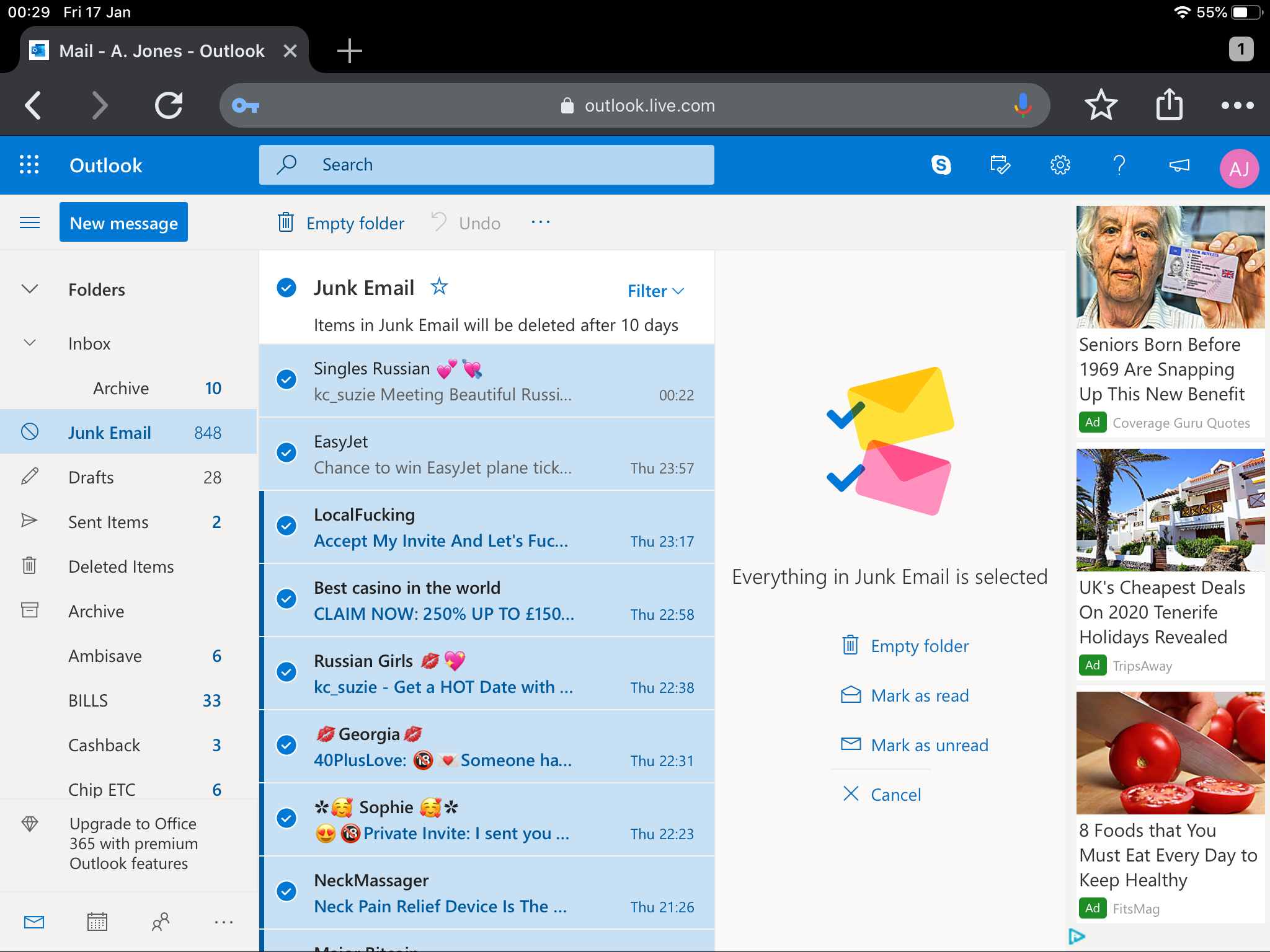Switch to Calendar module icon at bottom
This screenshot has width=1270, height=952.
[97, 922]
